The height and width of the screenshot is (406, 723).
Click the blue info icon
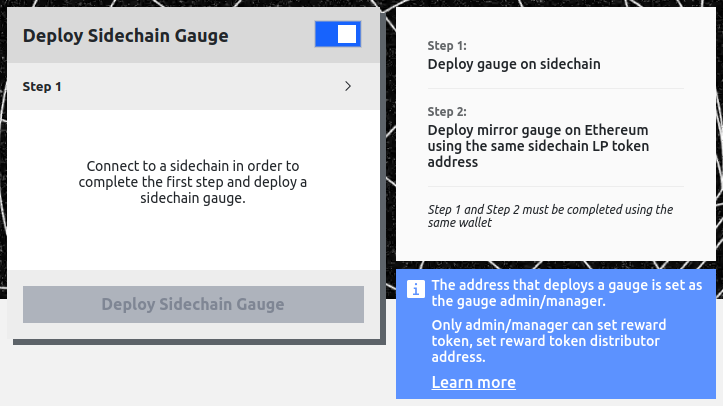coord(416,289)
